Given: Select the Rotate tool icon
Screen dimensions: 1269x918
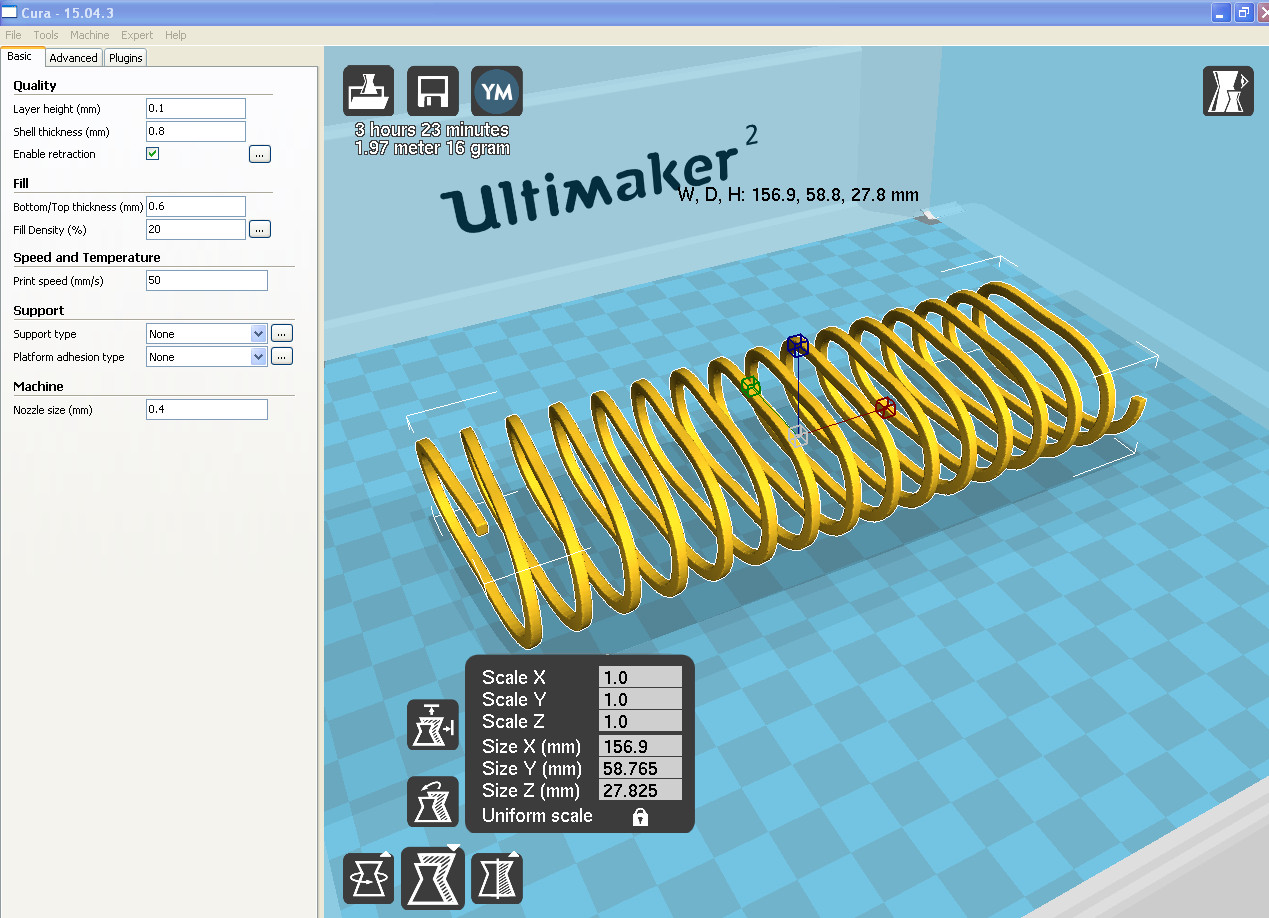Looking at the screenshot, I should pyautogui.click(x=368, y=877).
